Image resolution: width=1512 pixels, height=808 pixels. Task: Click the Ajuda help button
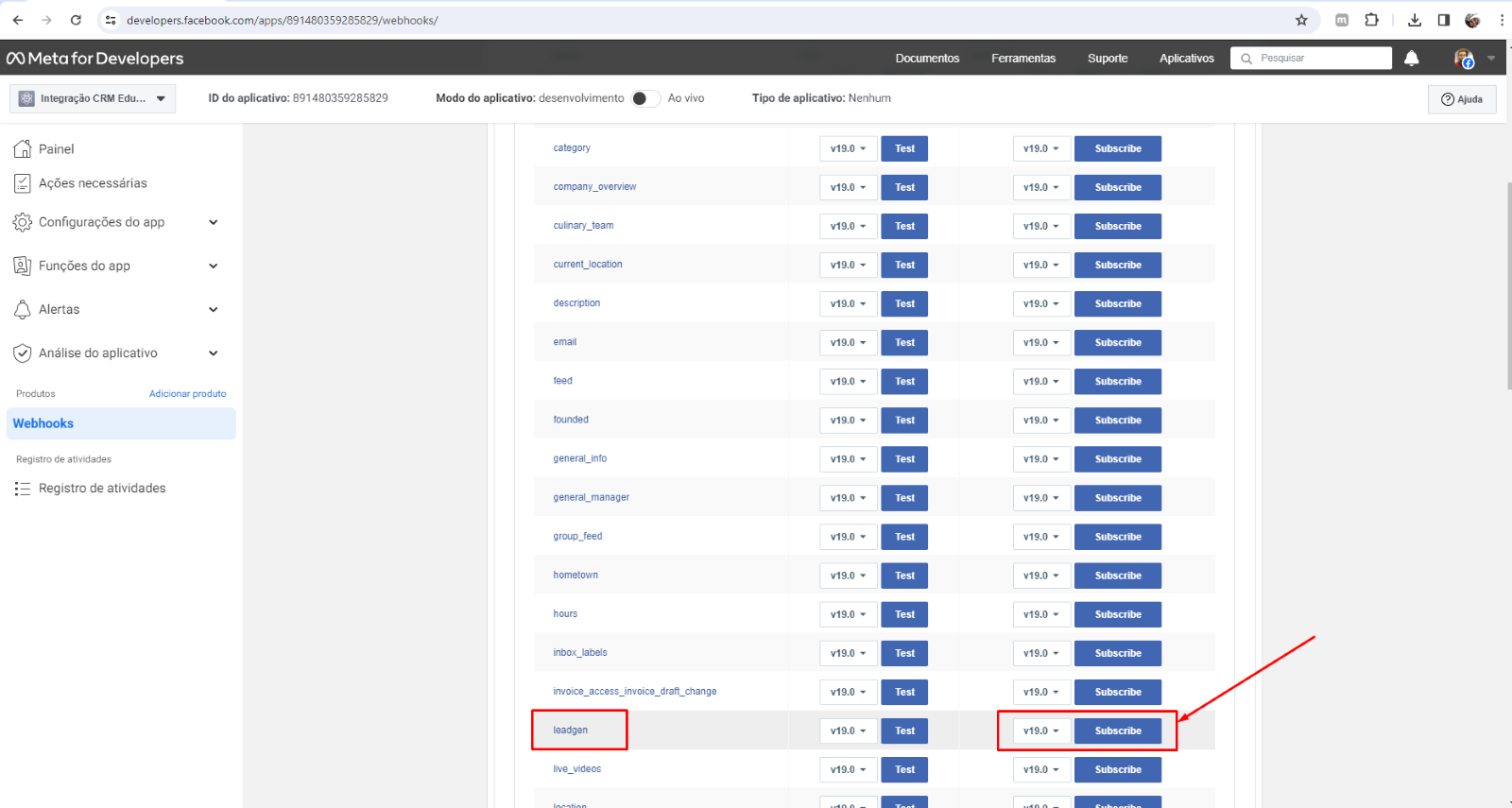(x=1462, y=99)
